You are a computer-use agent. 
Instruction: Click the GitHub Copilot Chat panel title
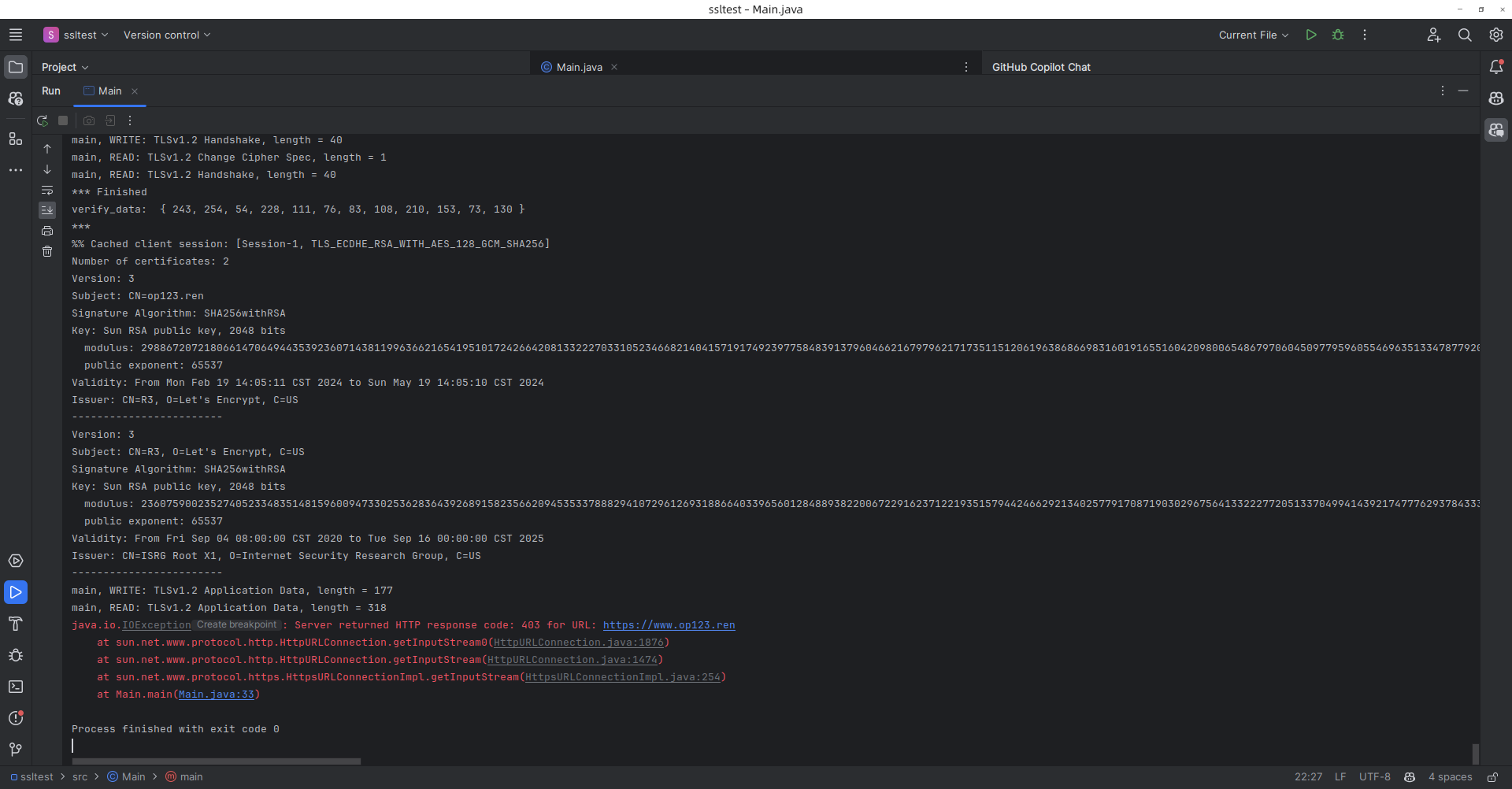tap(1041, 67)
